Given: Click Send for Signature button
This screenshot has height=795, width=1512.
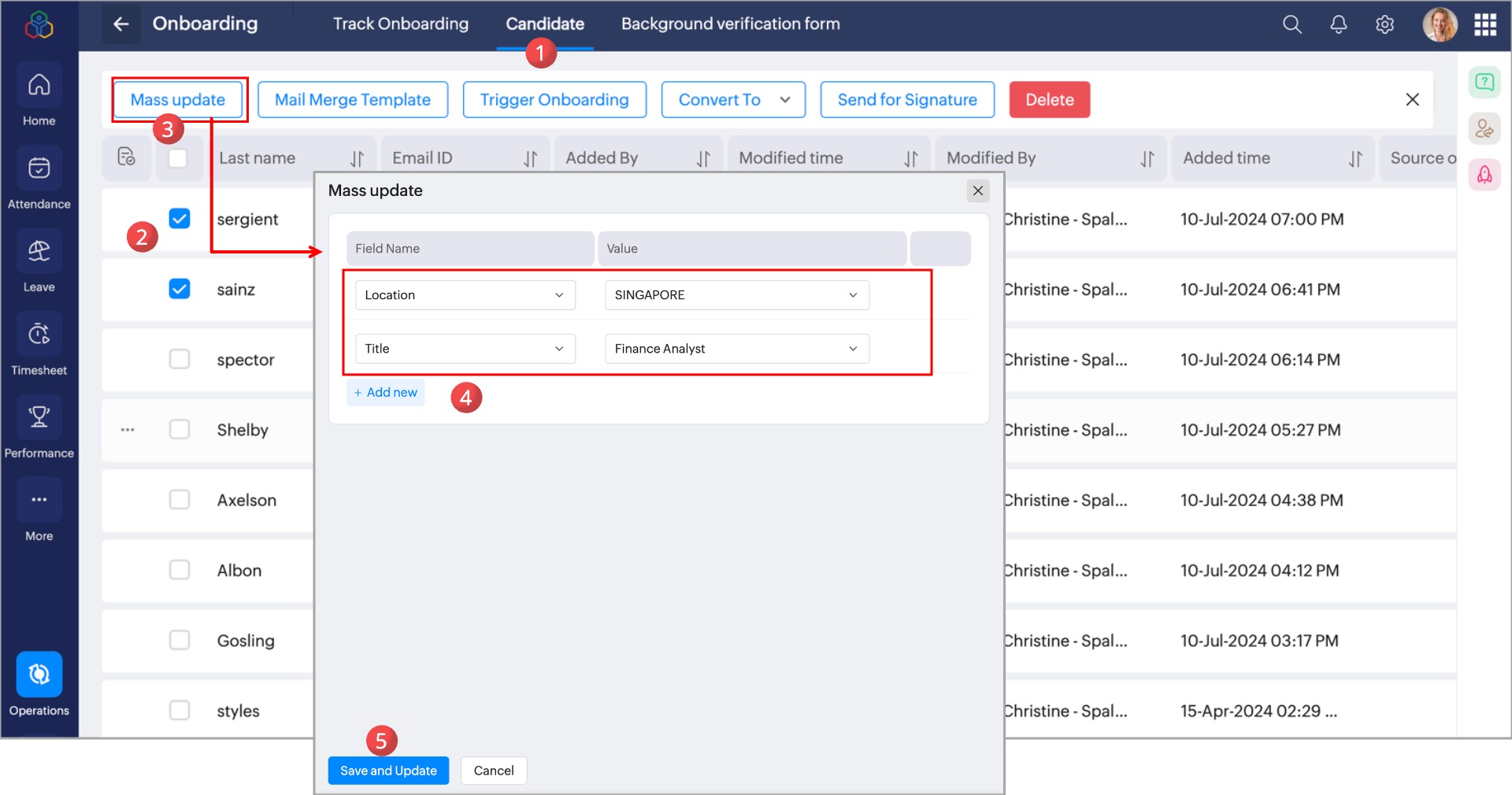Looking at the screenshot, I should [907, 100].
